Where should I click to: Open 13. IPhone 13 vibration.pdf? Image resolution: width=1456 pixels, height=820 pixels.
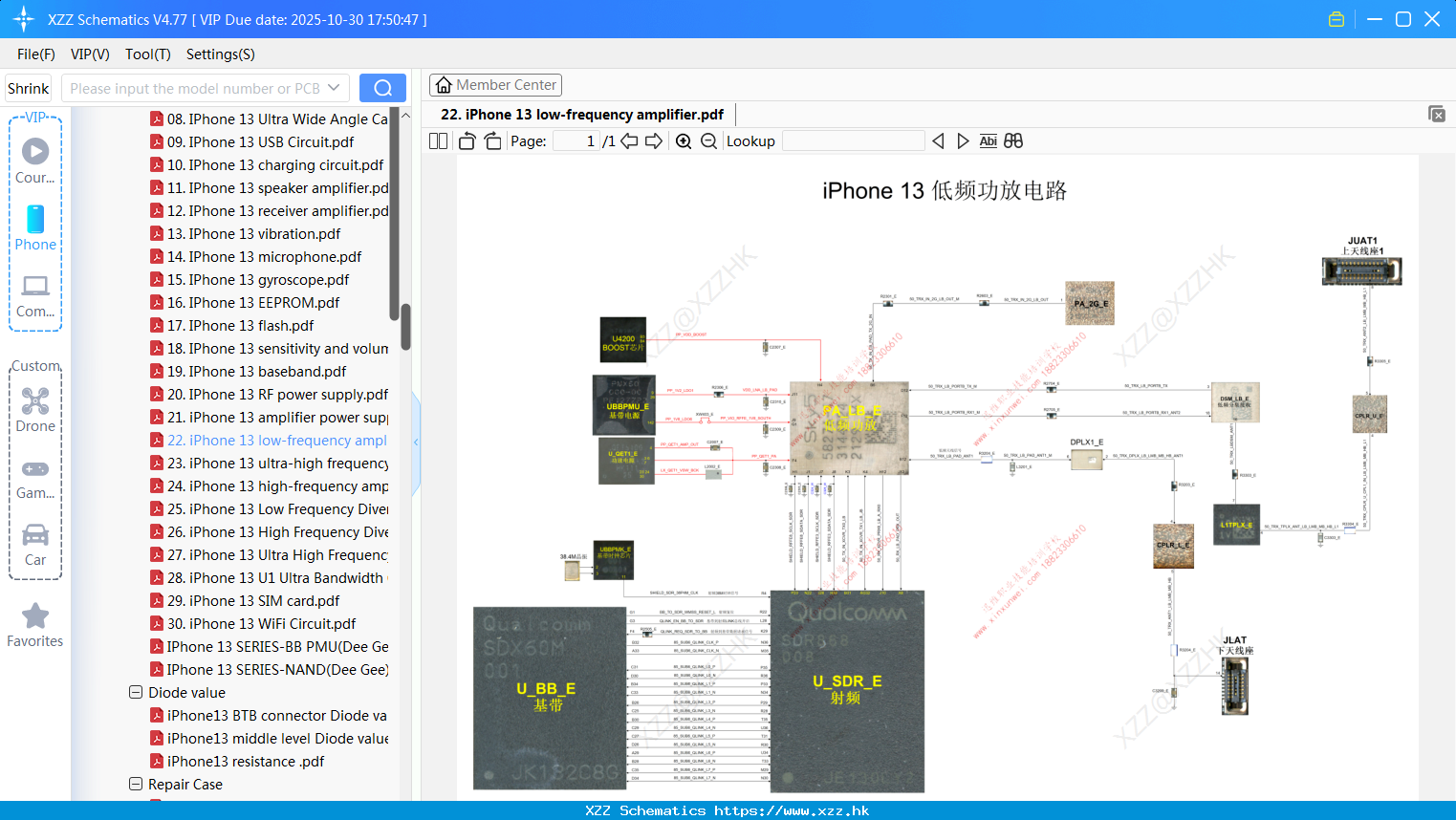(246, 233)
